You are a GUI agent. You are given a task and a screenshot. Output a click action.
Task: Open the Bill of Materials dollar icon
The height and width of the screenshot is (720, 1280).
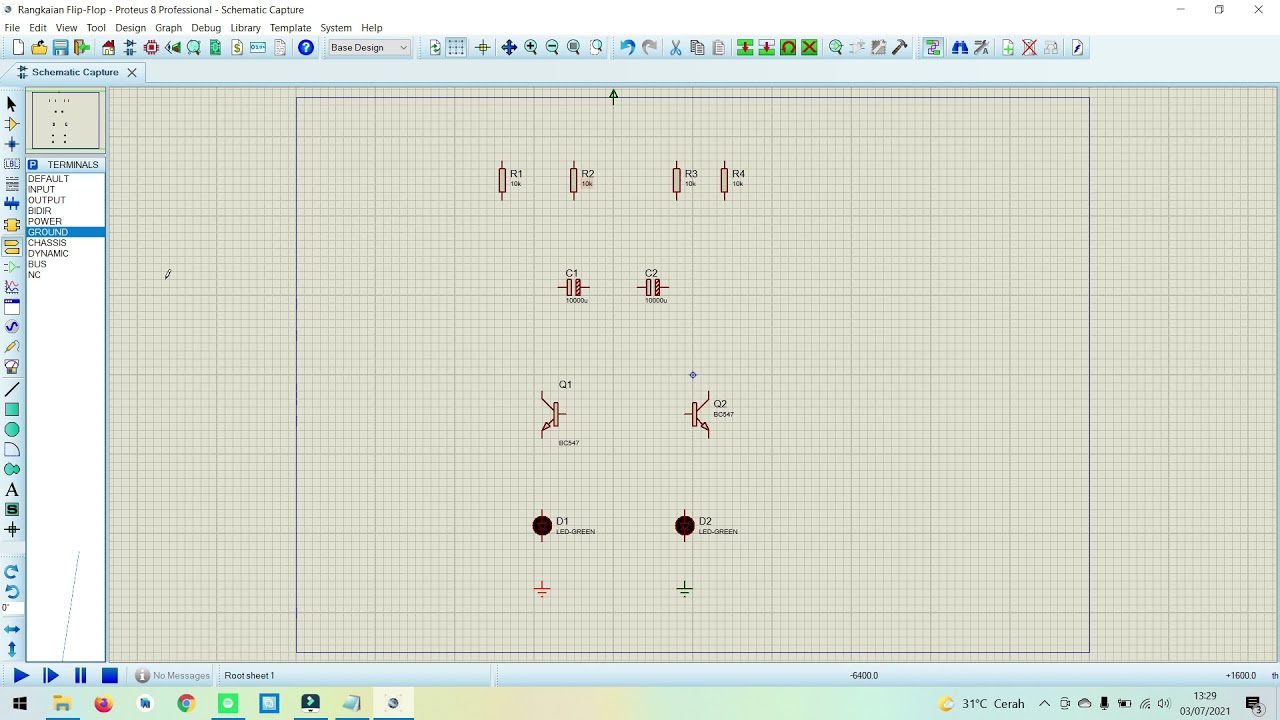(237, 48)
